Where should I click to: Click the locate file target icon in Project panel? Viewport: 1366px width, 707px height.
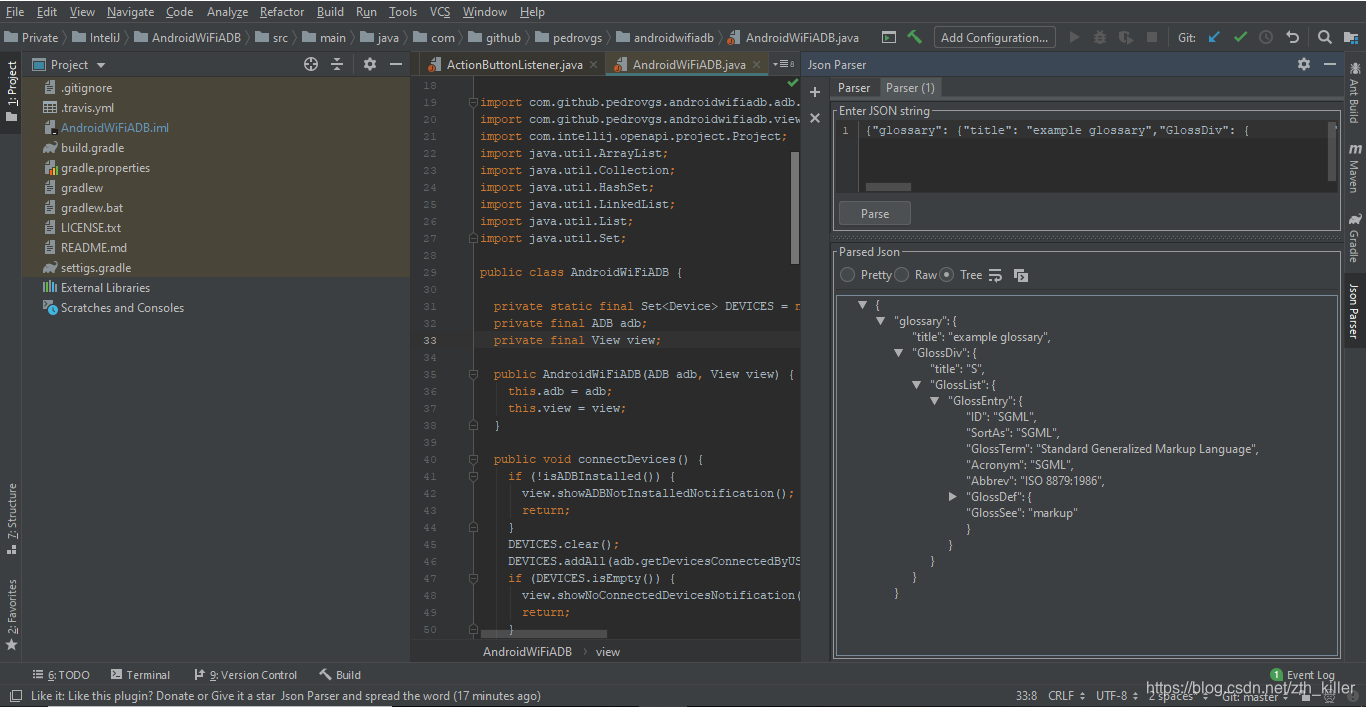311,64
